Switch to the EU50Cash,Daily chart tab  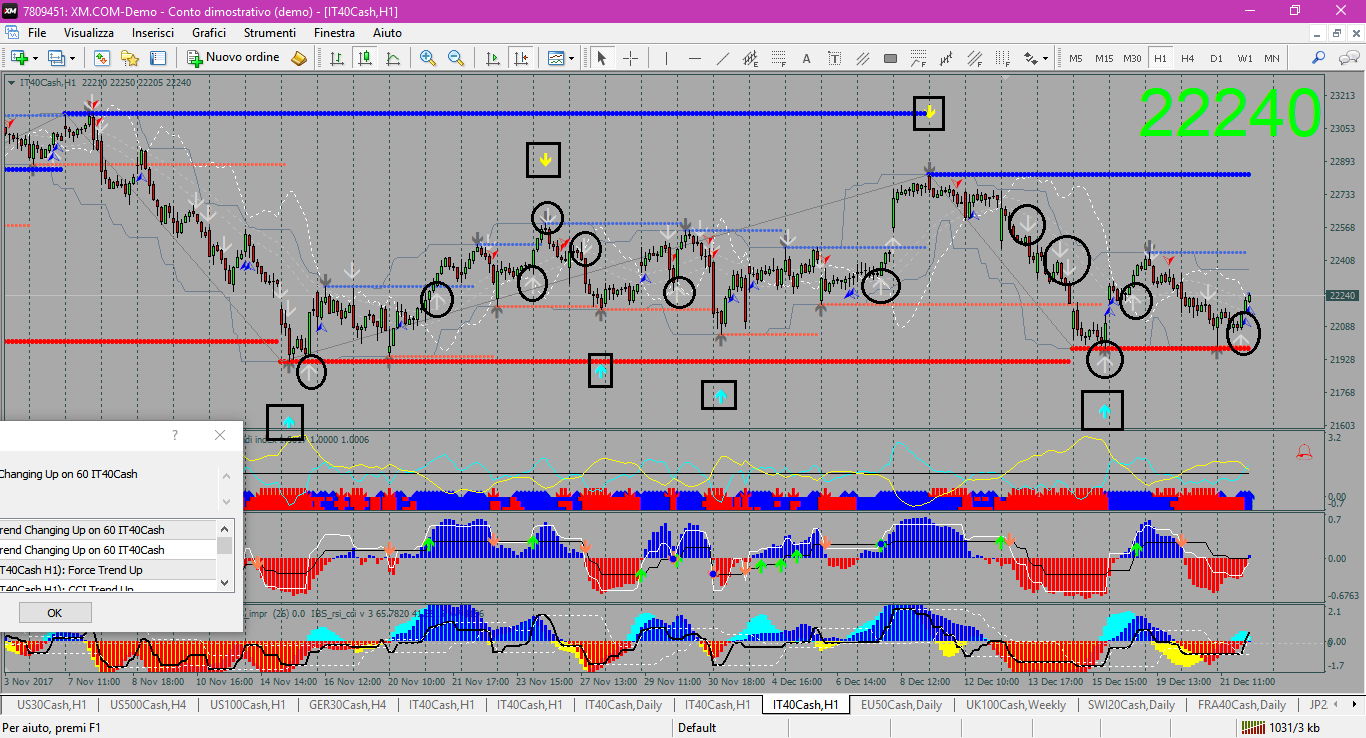point(901,704)
